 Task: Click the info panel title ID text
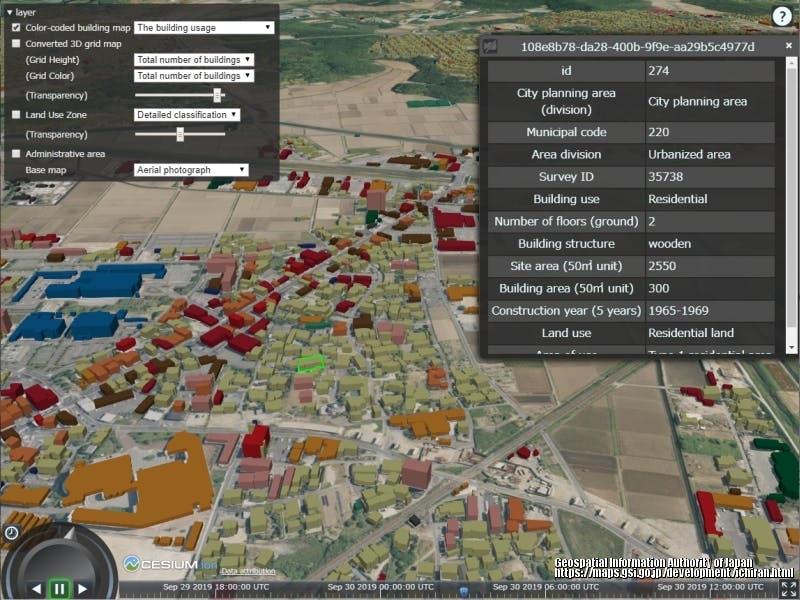[x=637, y=47]
